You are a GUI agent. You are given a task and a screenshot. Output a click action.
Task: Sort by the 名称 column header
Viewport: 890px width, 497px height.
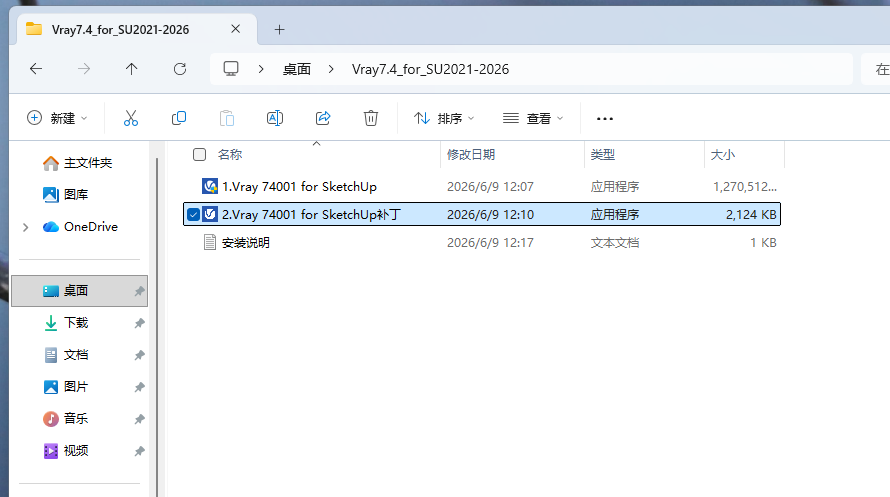pos(230,154)
